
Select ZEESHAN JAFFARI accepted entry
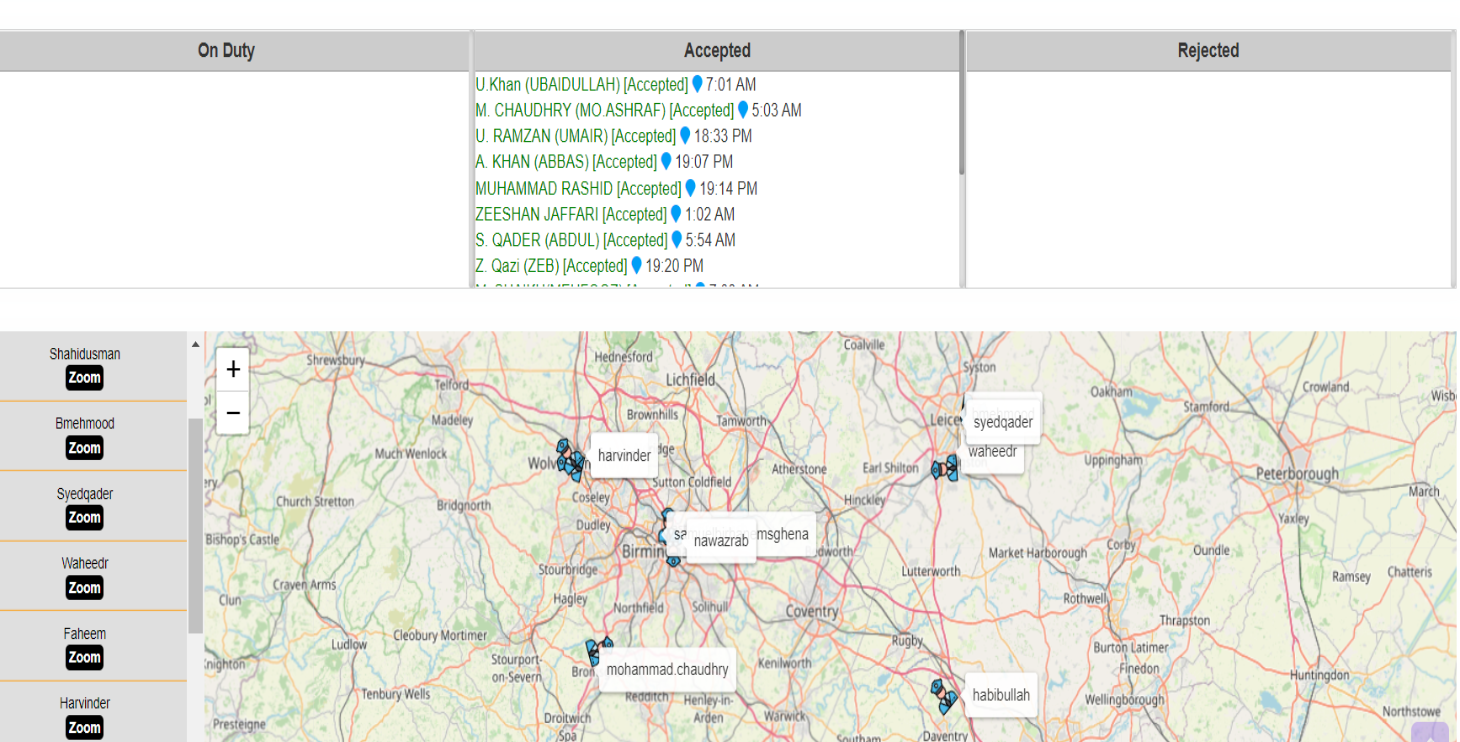pos(571,214)
